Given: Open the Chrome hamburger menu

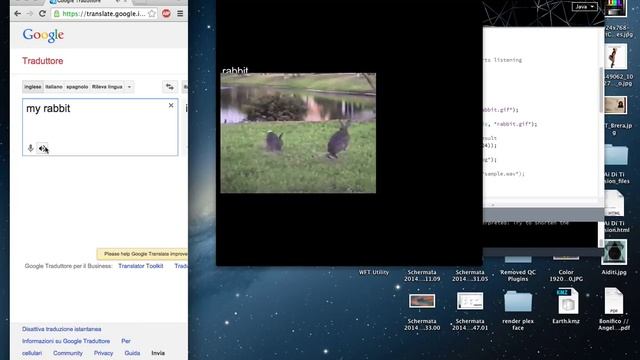Looking at the screenshot, I should click(180, 13).
